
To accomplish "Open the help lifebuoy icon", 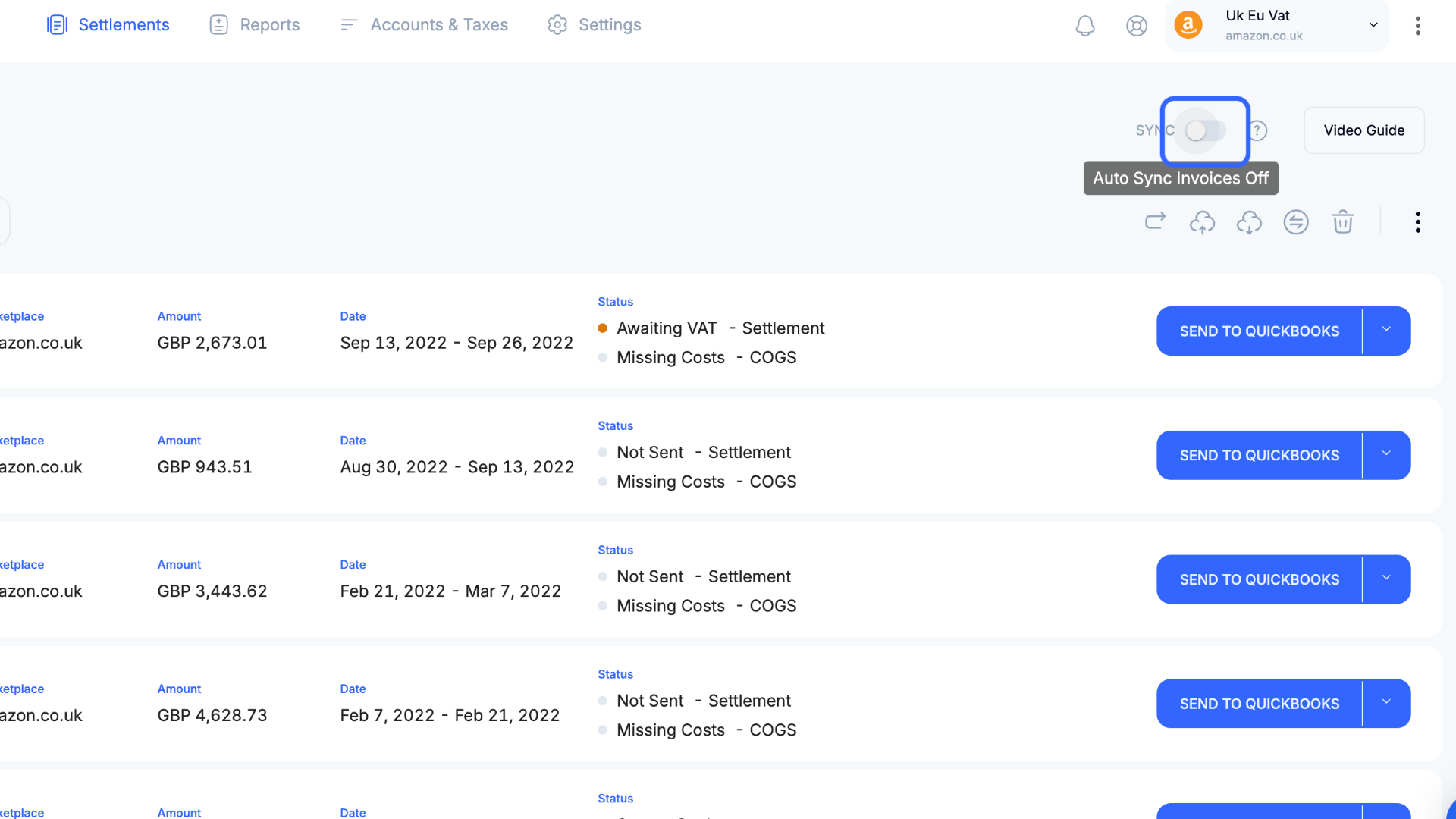I will (x=1136, y=25).
